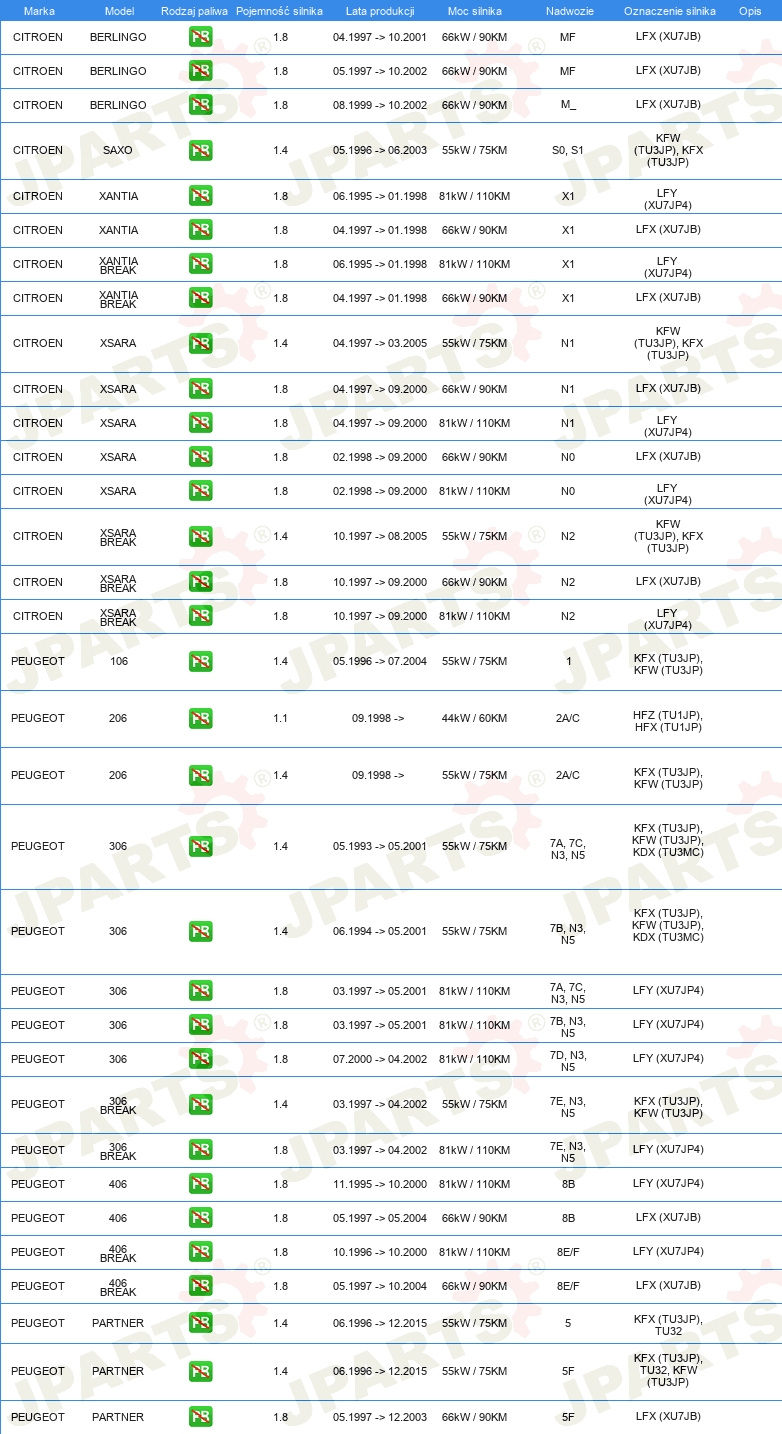Click the Rodzaj paliwa column header
782x1434 pixels.
[x=195, y=11]
